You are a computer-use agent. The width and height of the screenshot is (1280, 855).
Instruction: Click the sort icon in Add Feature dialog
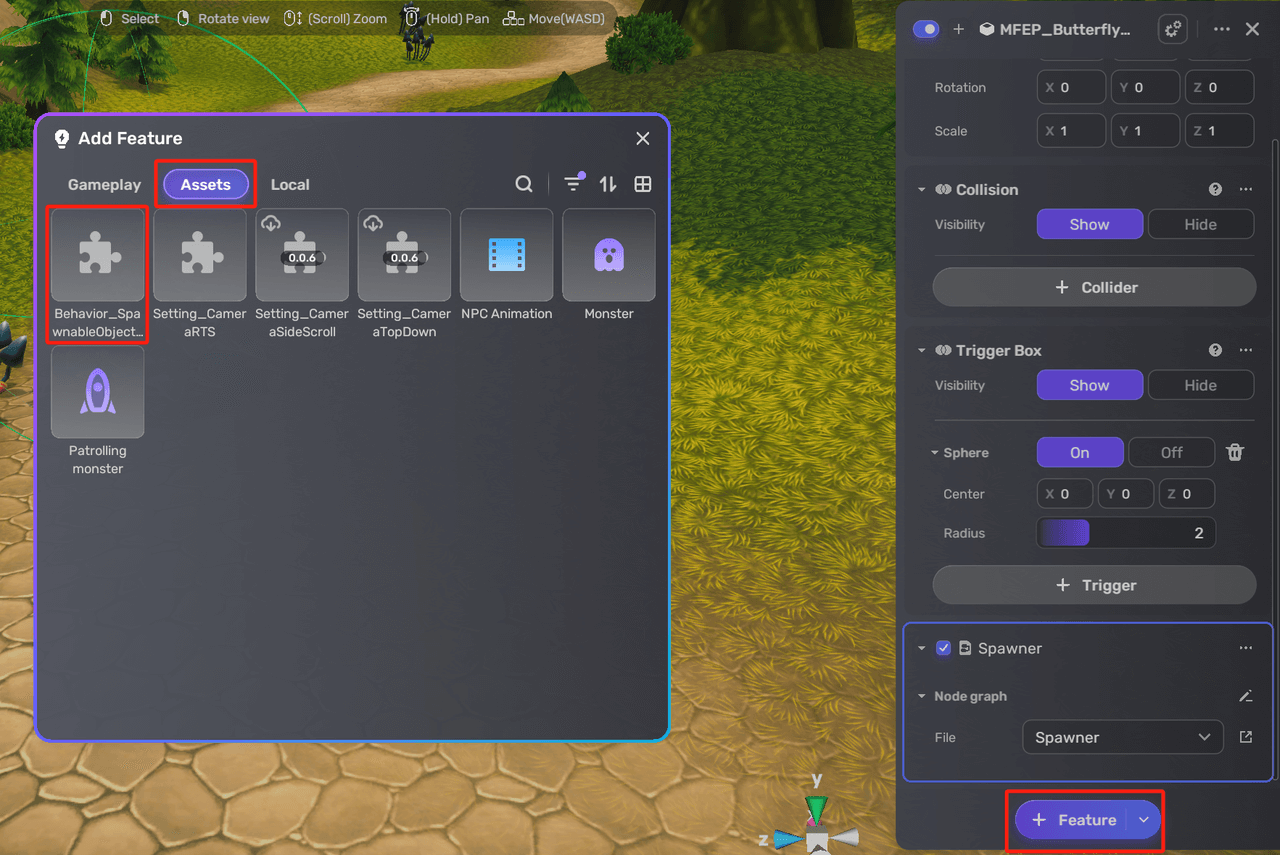click(x=607, y=184)
